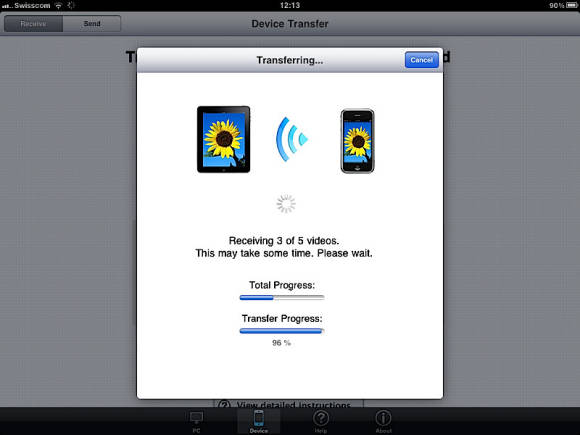Click the Total Progress bar
This screenshot has width=580, height=435.
click(282, 297)
